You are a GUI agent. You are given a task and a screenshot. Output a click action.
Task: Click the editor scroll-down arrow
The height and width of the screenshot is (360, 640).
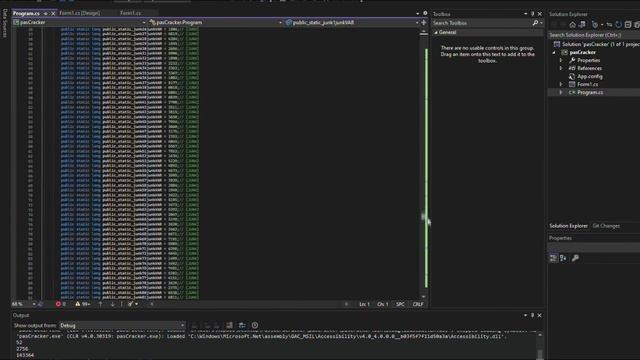pyautogui.click(x=424, y=297)
